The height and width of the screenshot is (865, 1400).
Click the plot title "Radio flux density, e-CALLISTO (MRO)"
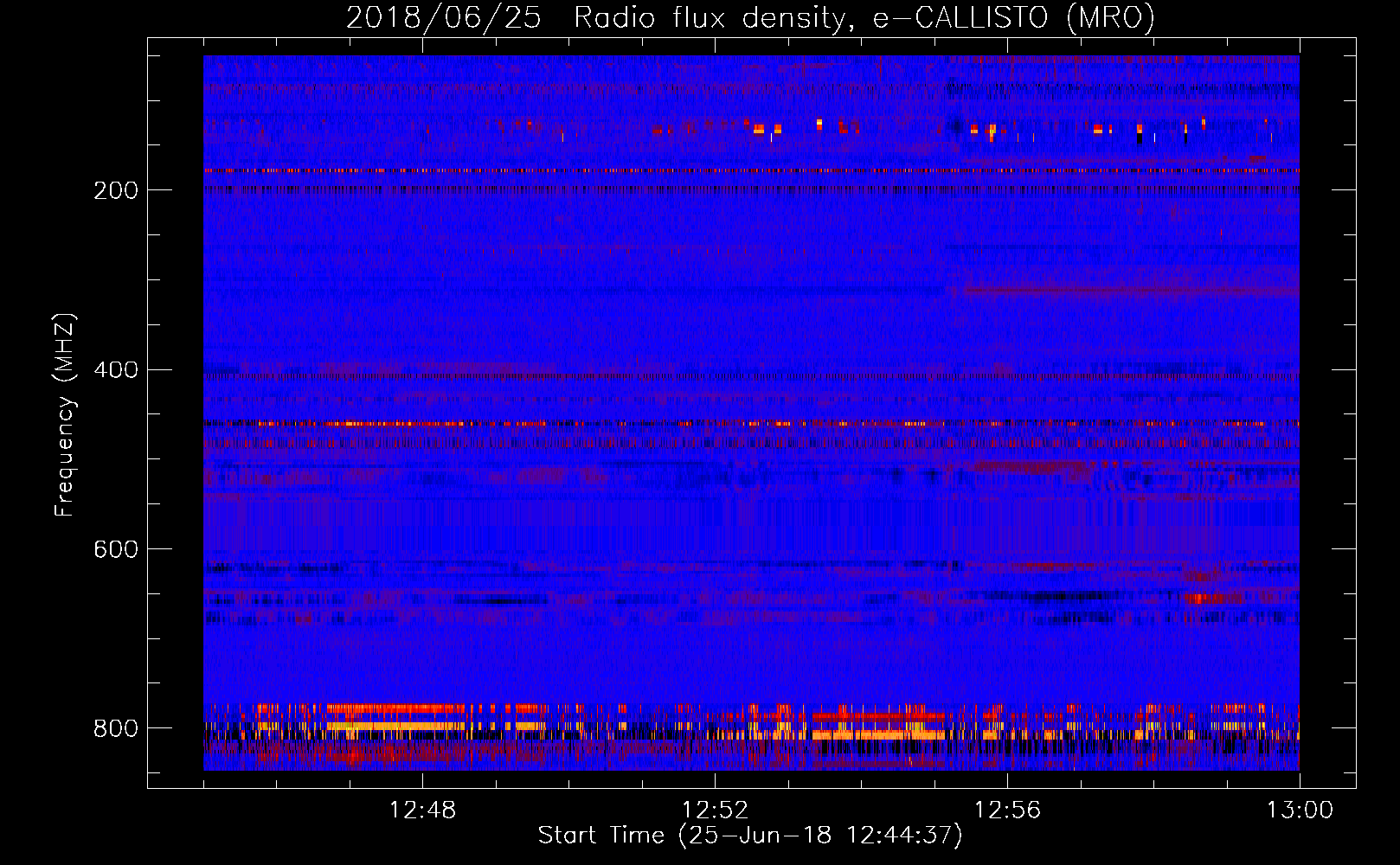[x=864, y=18]
